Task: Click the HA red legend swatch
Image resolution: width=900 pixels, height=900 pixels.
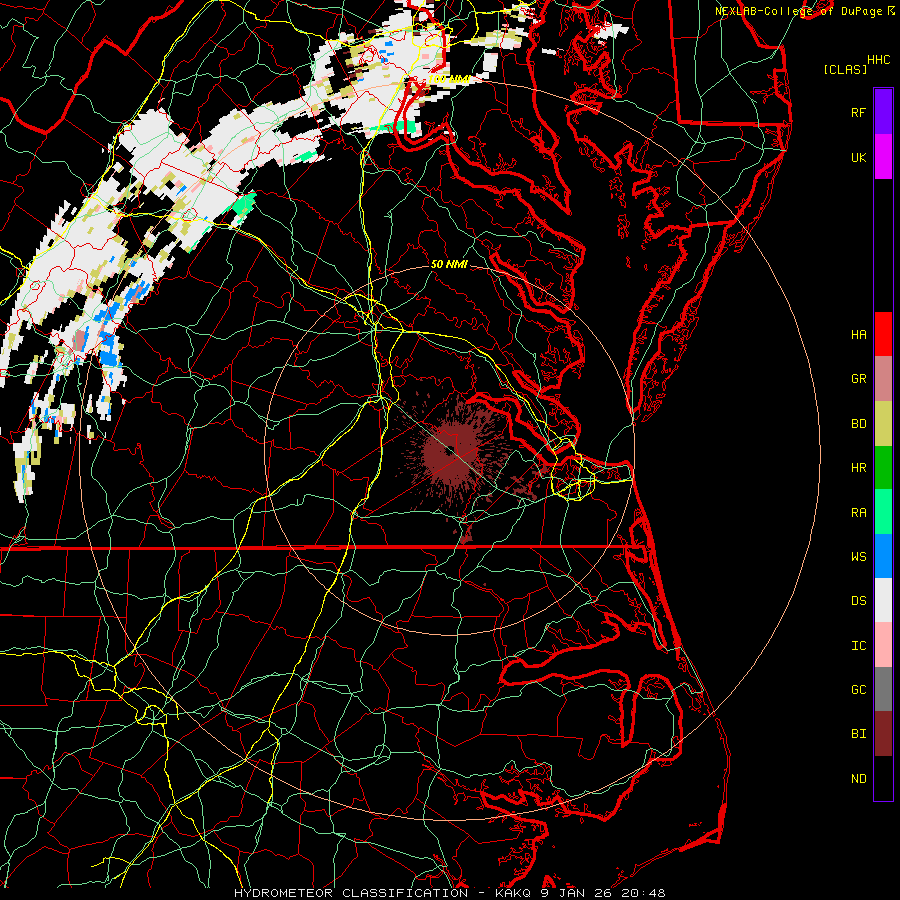Action: (x=883, y=334)
